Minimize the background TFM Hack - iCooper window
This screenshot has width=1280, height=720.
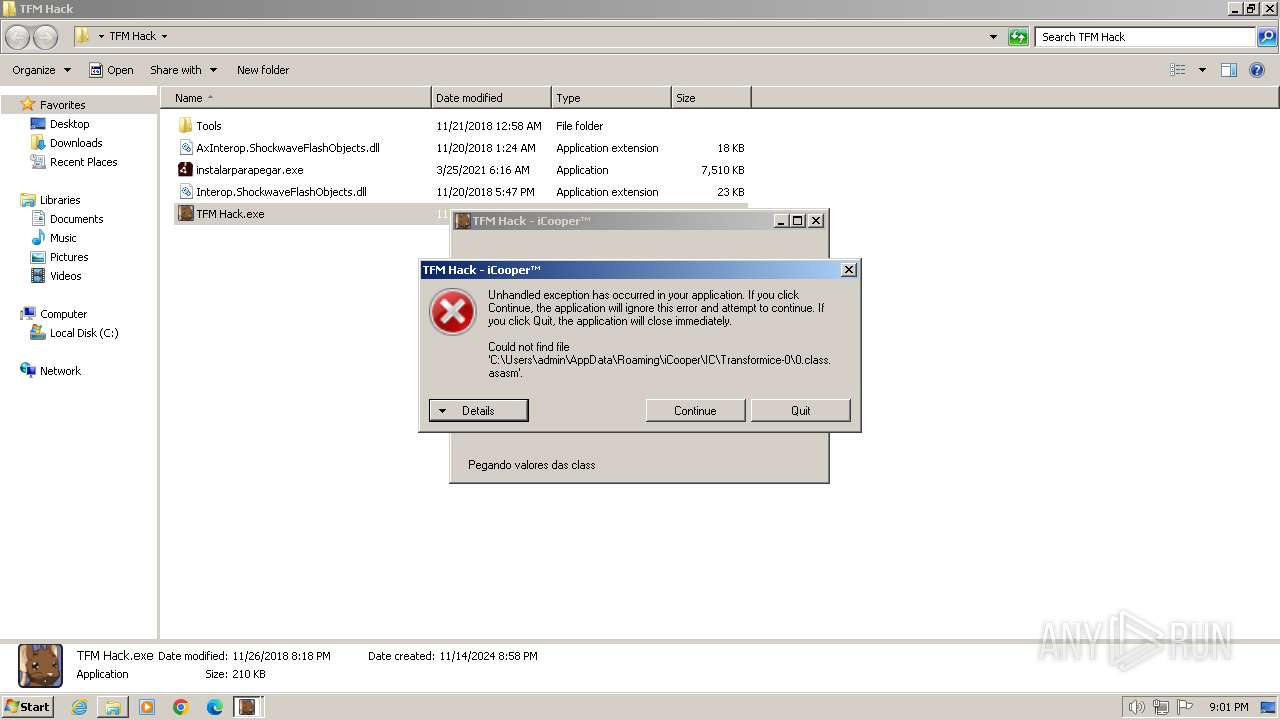click(x=781, y=221)
